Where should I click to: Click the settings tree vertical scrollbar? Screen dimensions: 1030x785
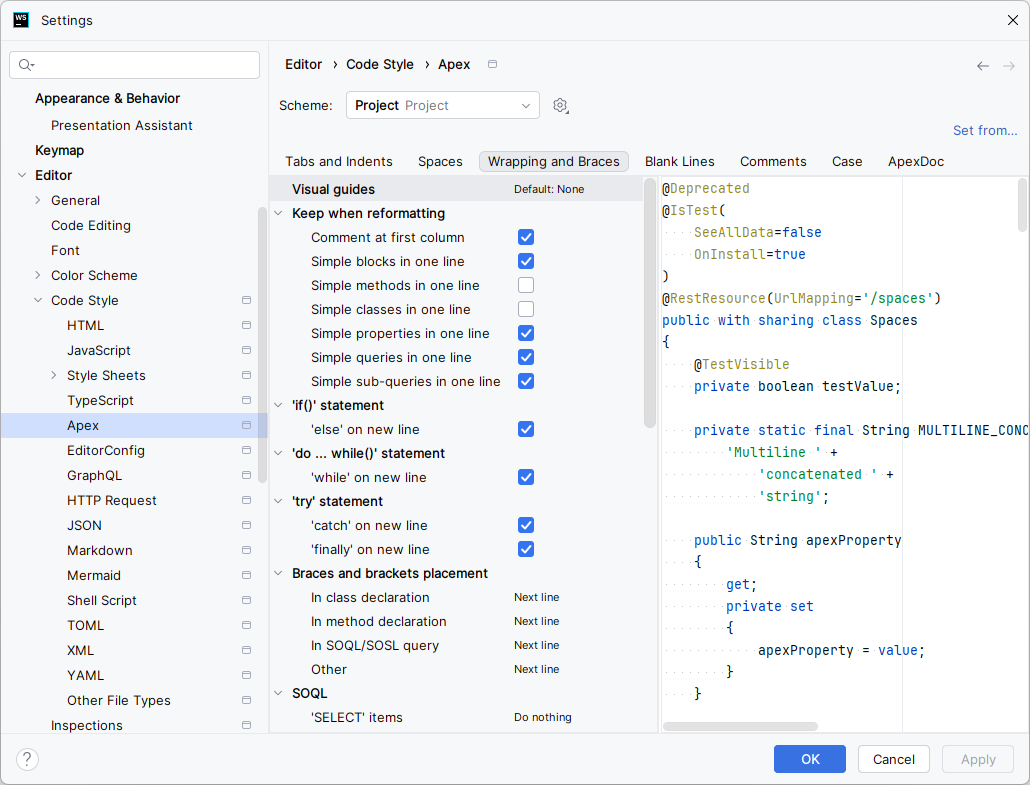[263, 345]
